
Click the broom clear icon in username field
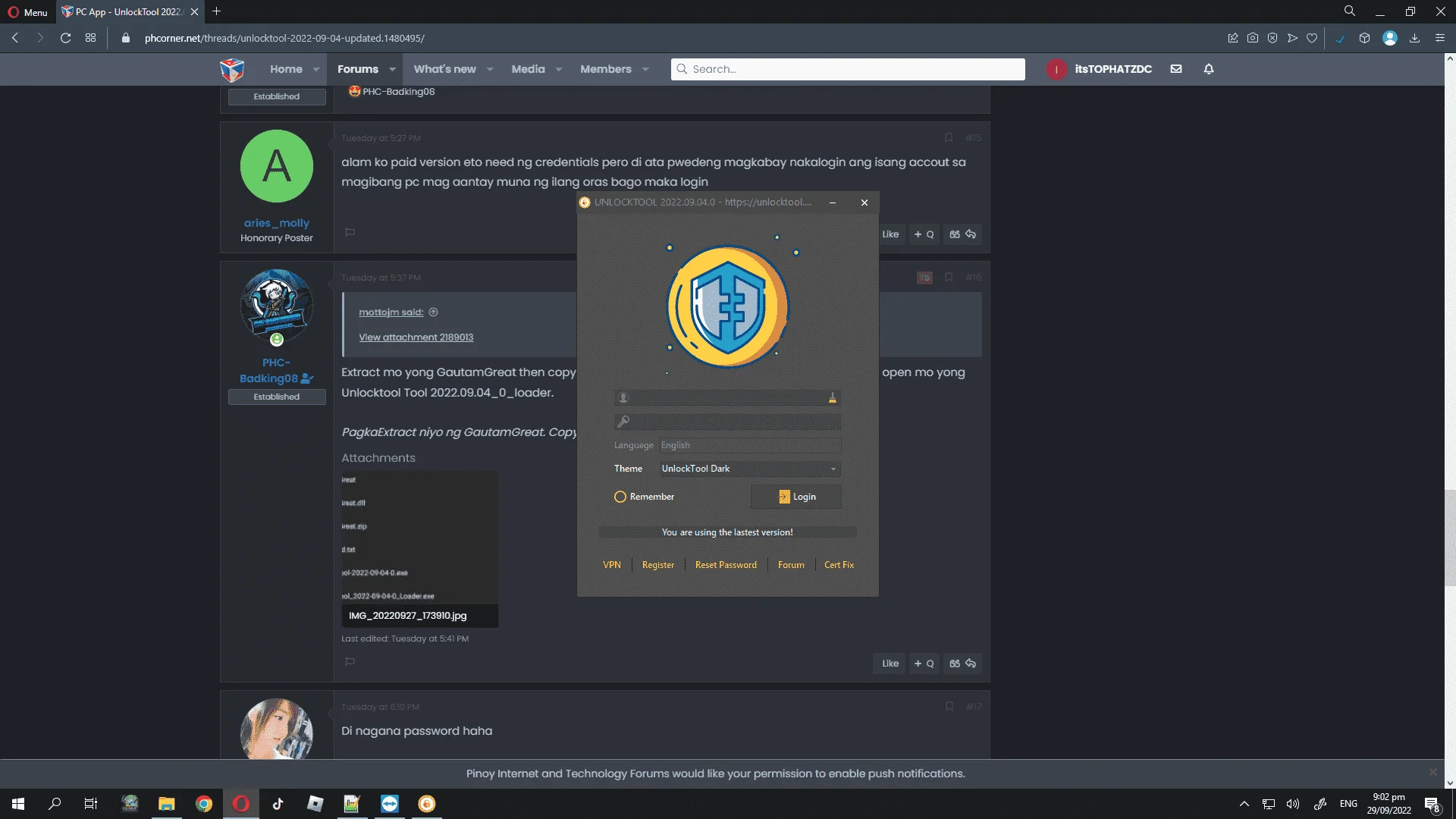(x=832, y=398)
